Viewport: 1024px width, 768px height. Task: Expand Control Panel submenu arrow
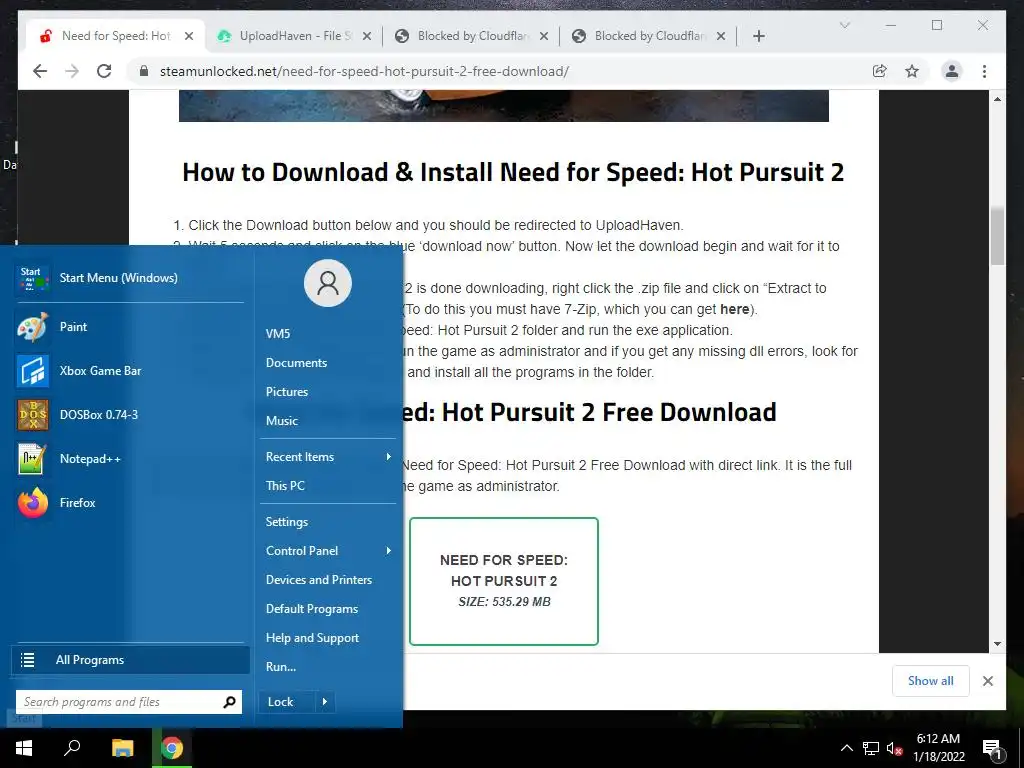click(389, 551)
